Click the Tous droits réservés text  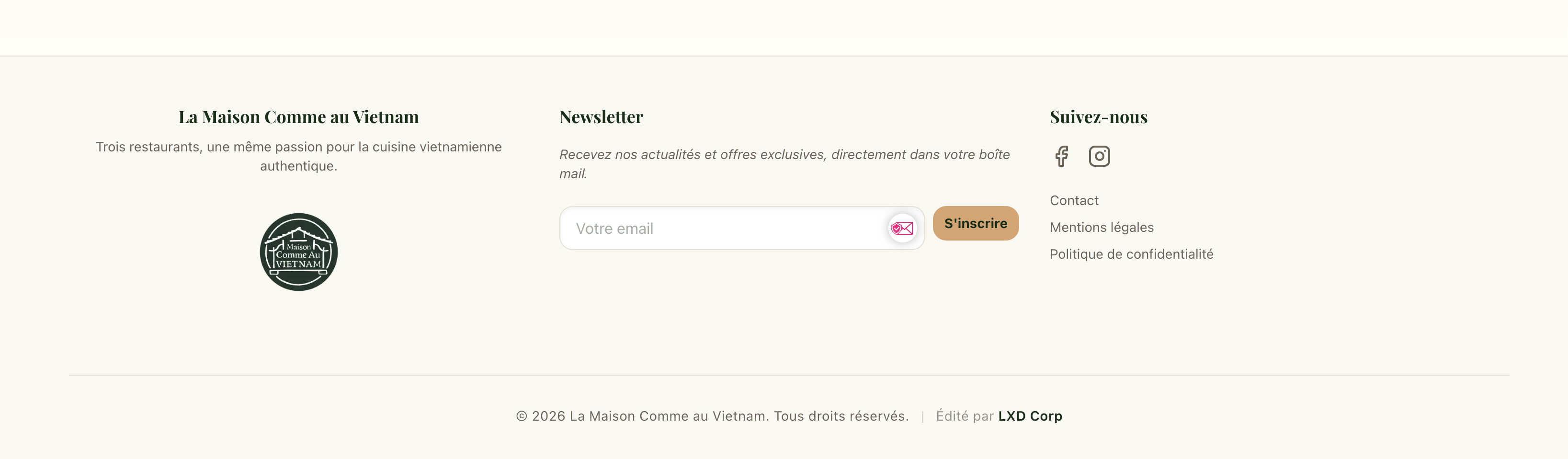click(x=841, y=416)
